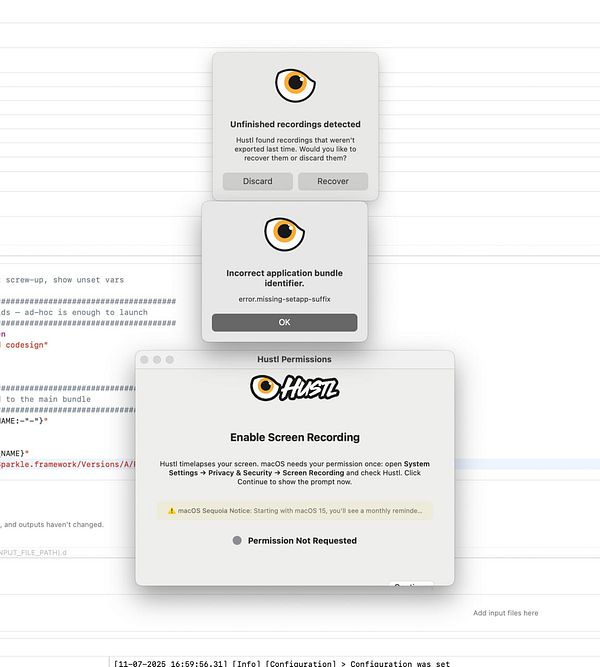The height and width of the screenshot is (667, 600).
Task: Click the 'outputs haven't changed' text
Action: pyautogui.click(x=52, y=524)
